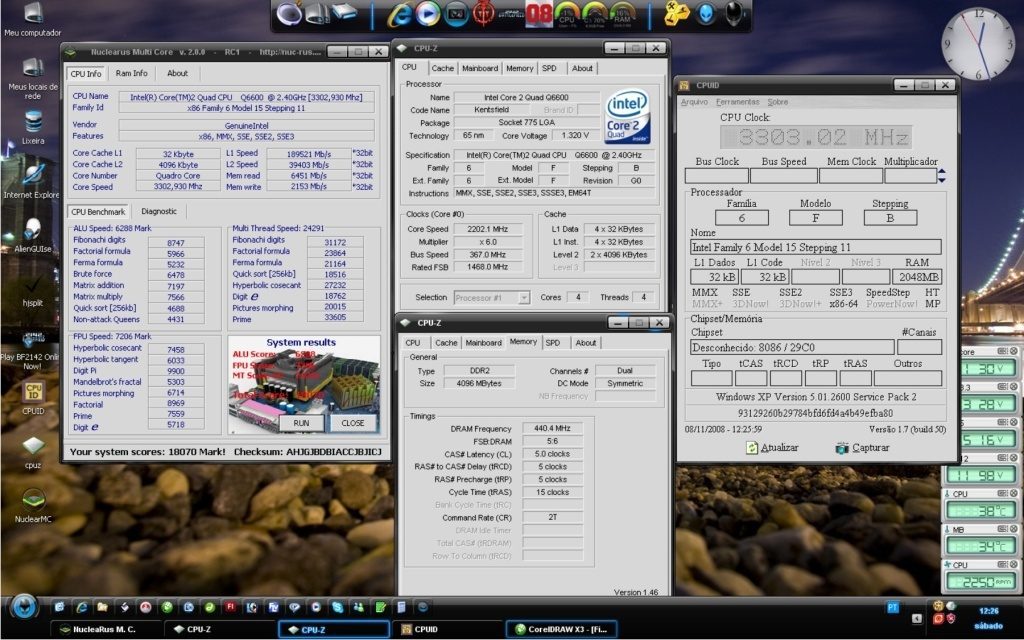Click the Bus Clock field in CPUID

(x=716, y=176)
